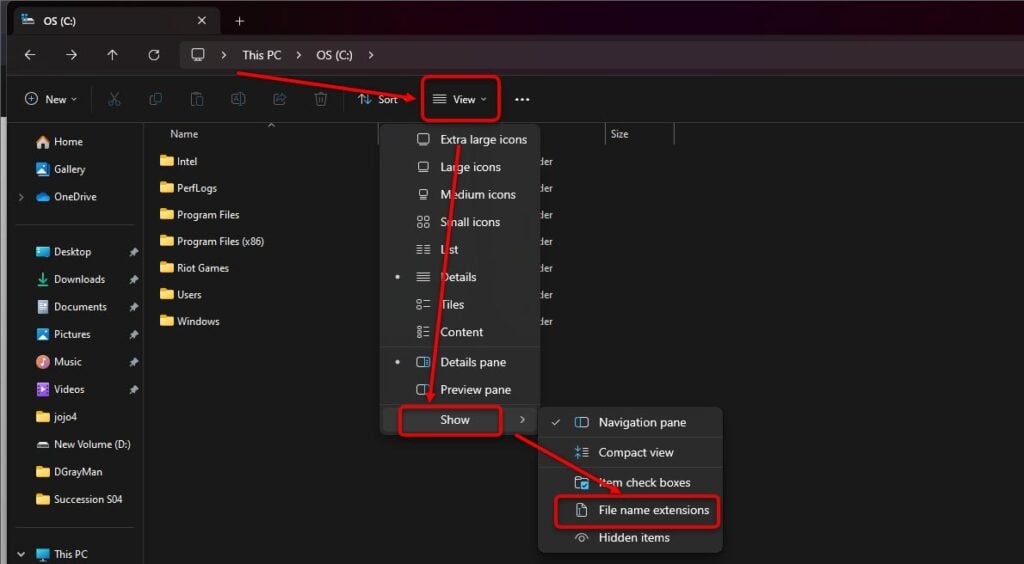This screenshot has width=1024, height=564.
Task: Go up one level with Up arrow
Action: tap(112, 55)
